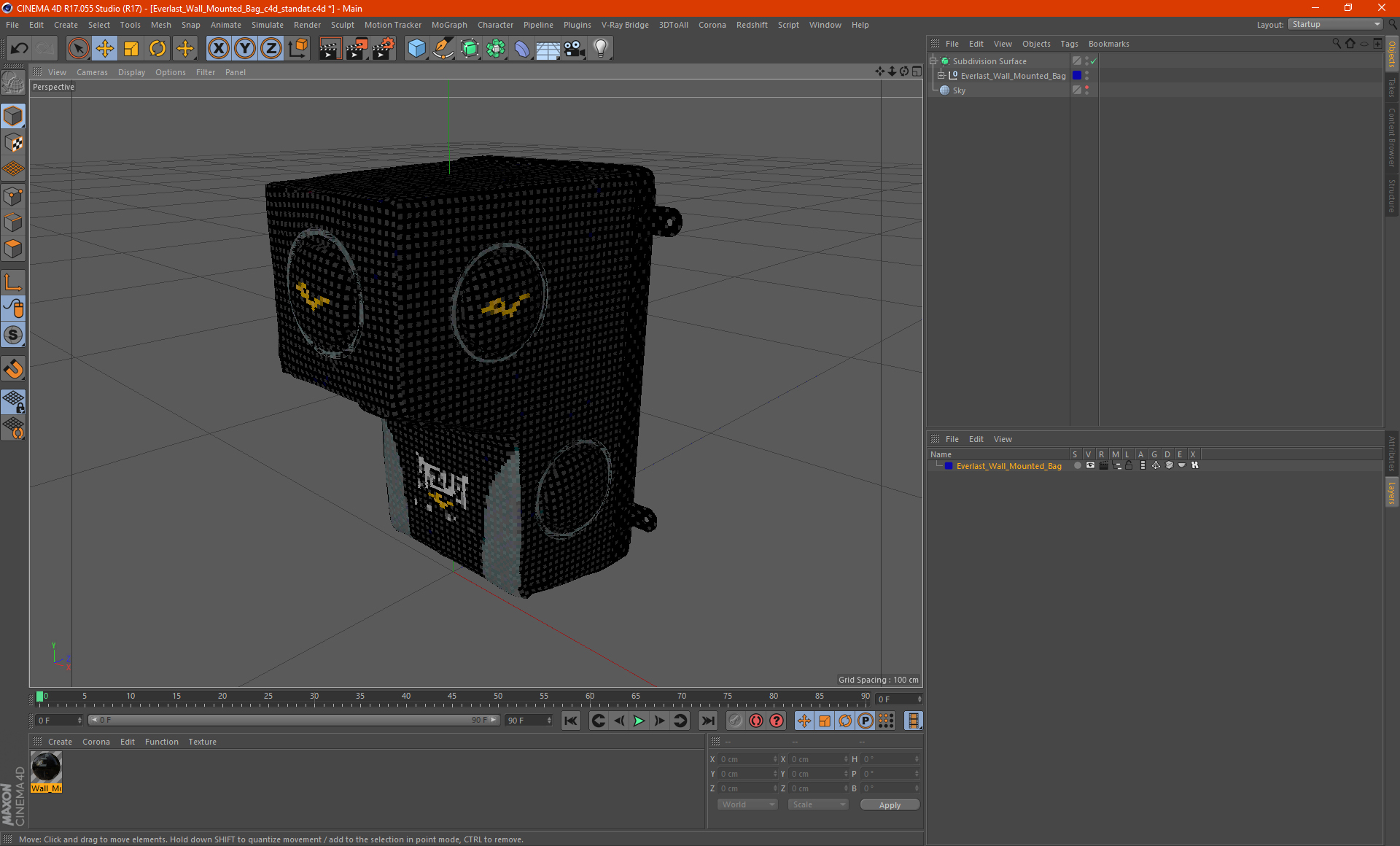The image size is (1400, 846).
Task: Open Render to Picture Viewer
Action: point(357,49)
